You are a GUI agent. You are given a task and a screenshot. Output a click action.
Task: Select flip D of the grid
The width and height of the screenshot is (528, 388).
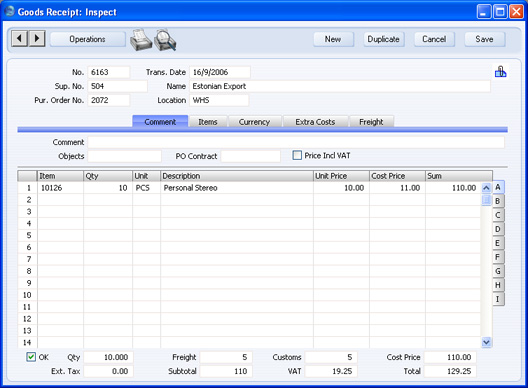(x=498, y=229)
